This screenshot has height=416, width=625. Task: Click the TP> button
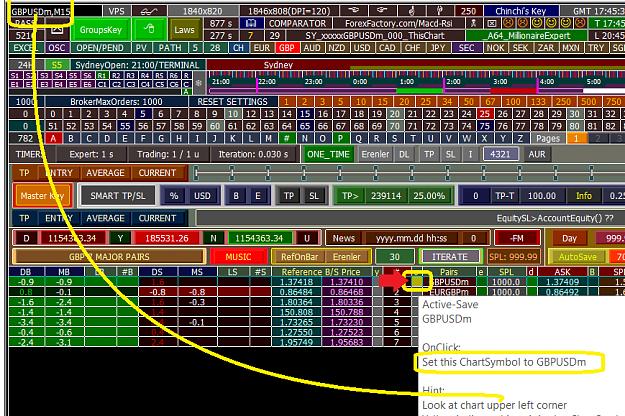350,196
